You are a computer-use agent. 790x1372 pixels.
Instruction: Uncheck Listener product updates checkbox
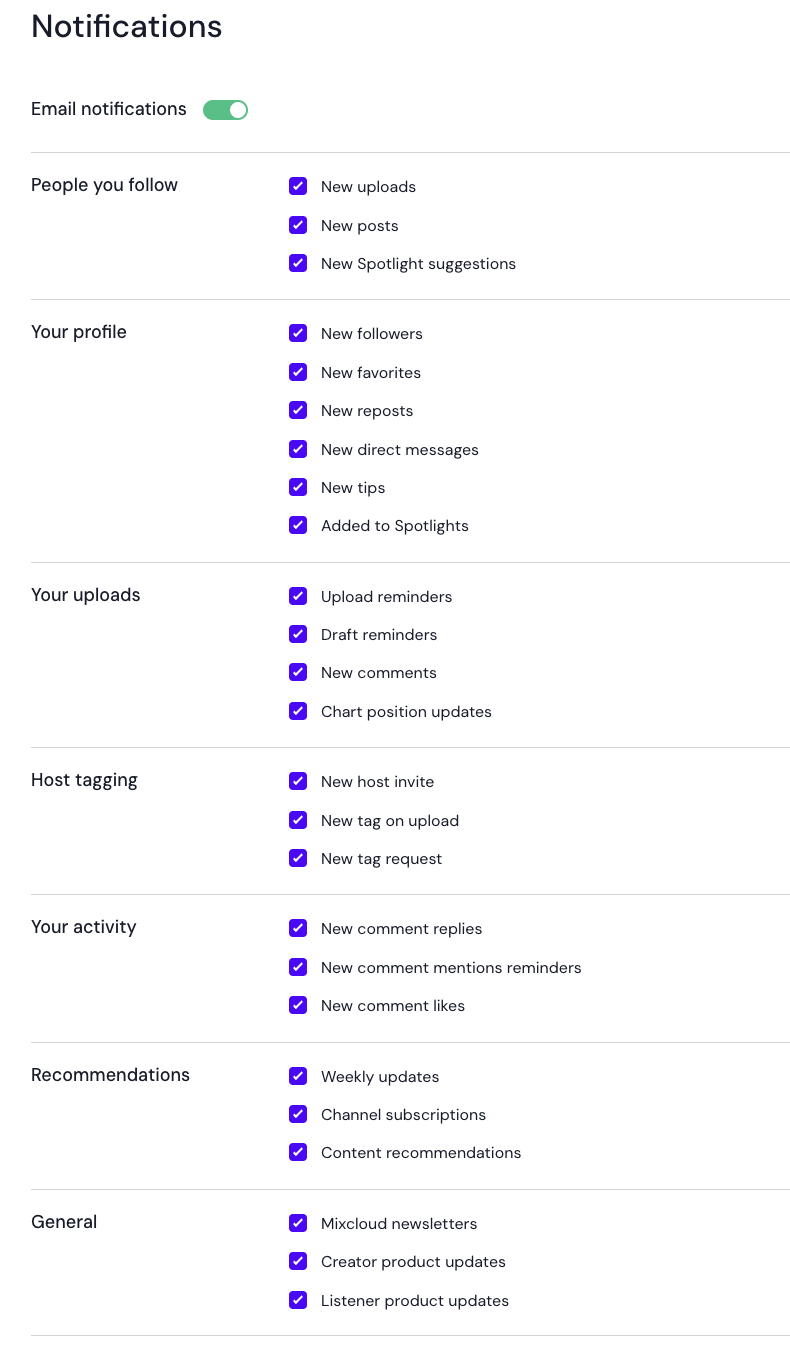click(298, 1300)
